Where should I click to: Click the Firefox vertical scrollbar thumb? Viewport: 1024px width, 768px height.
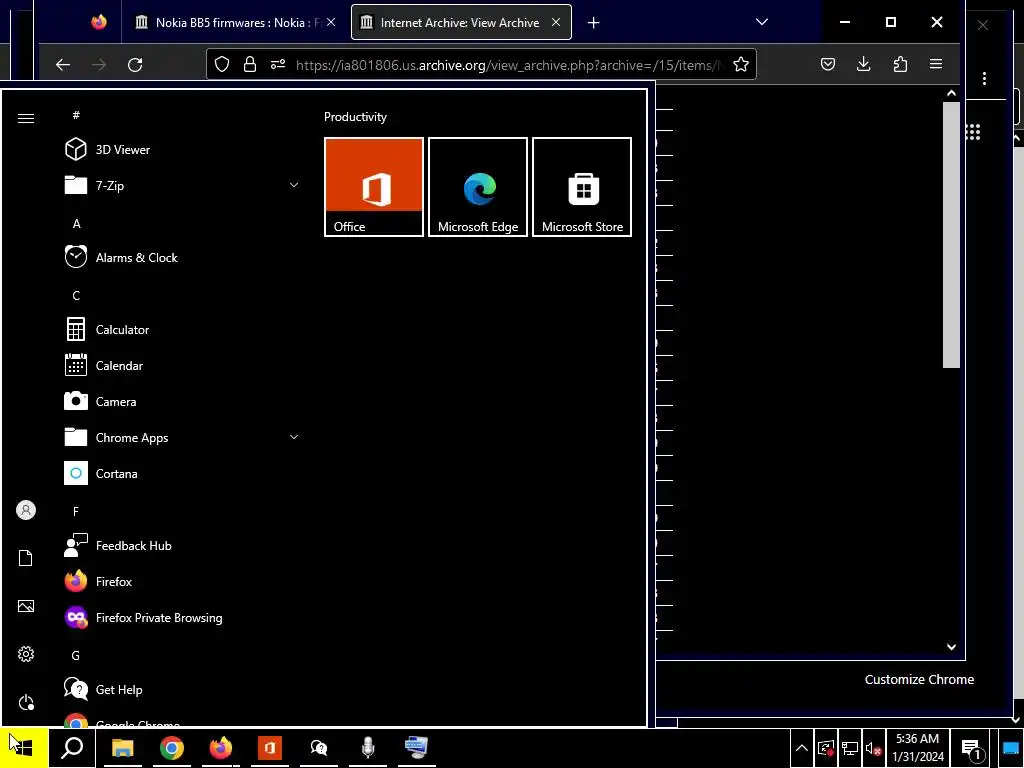coord(952,234)
